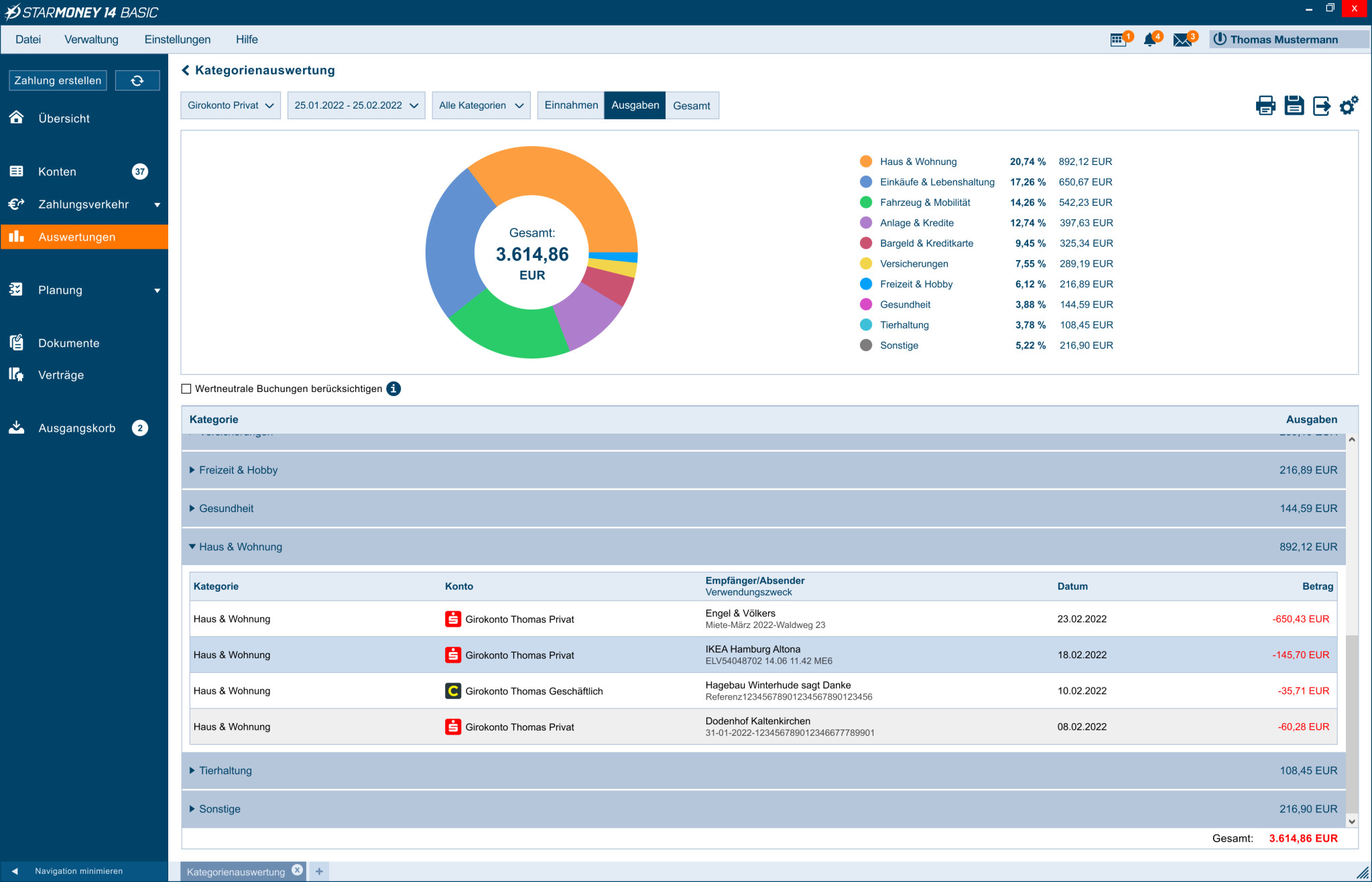Click the print icon
The width and height of the screenshot is (1372, 882).
click(1265, 105)
